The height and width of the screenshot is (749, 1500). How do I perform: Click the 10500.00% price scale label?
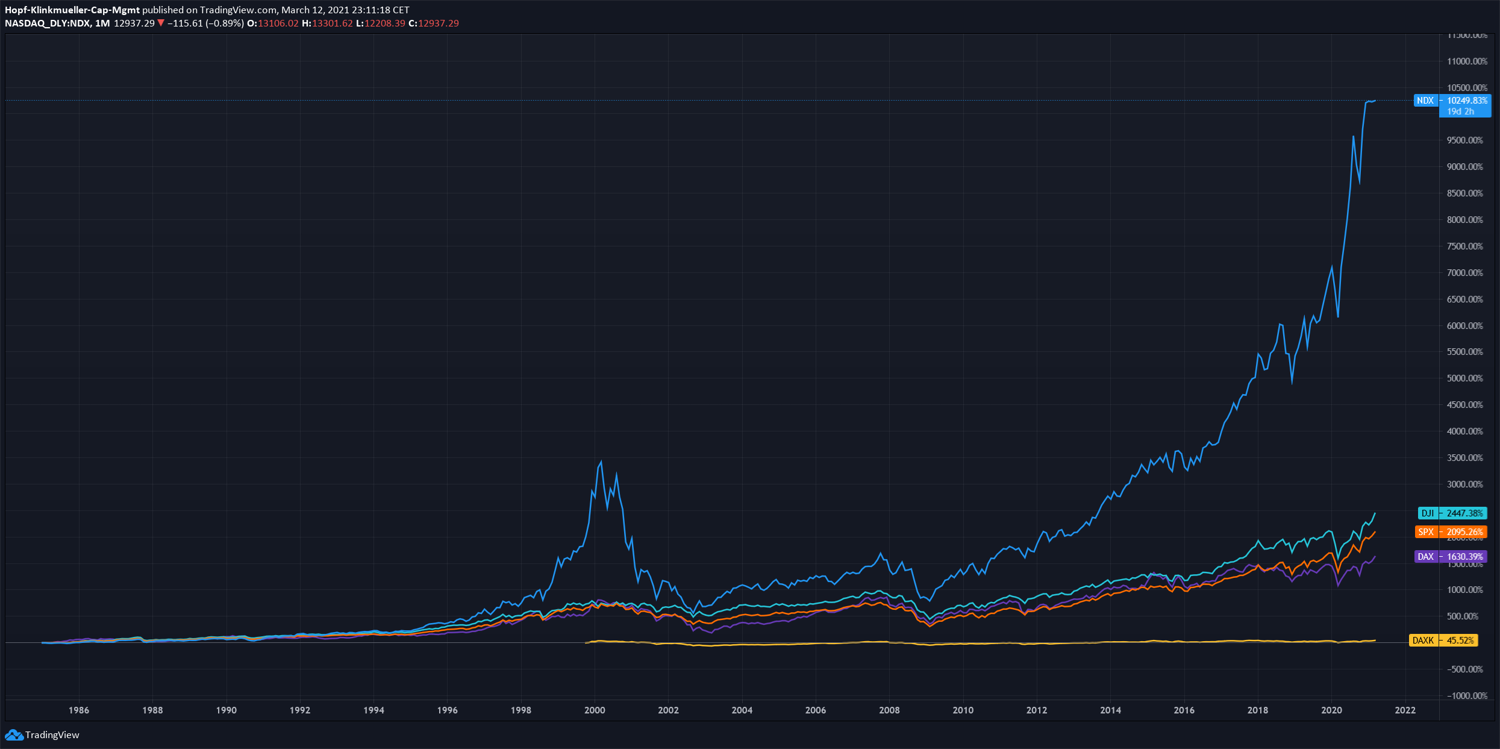point(1467,88)
